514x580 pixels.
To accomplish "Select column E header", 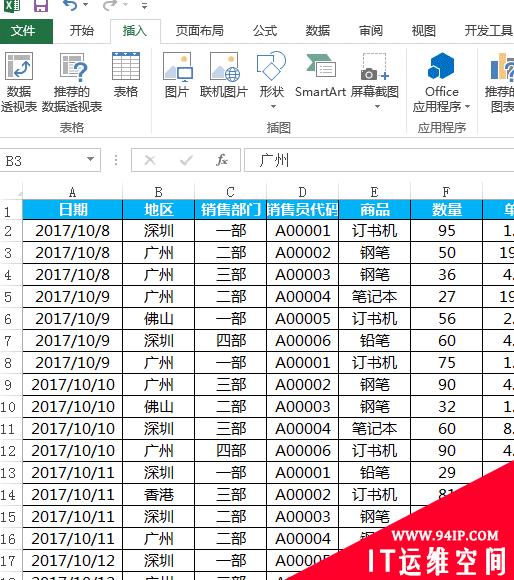I will [374, 192].
